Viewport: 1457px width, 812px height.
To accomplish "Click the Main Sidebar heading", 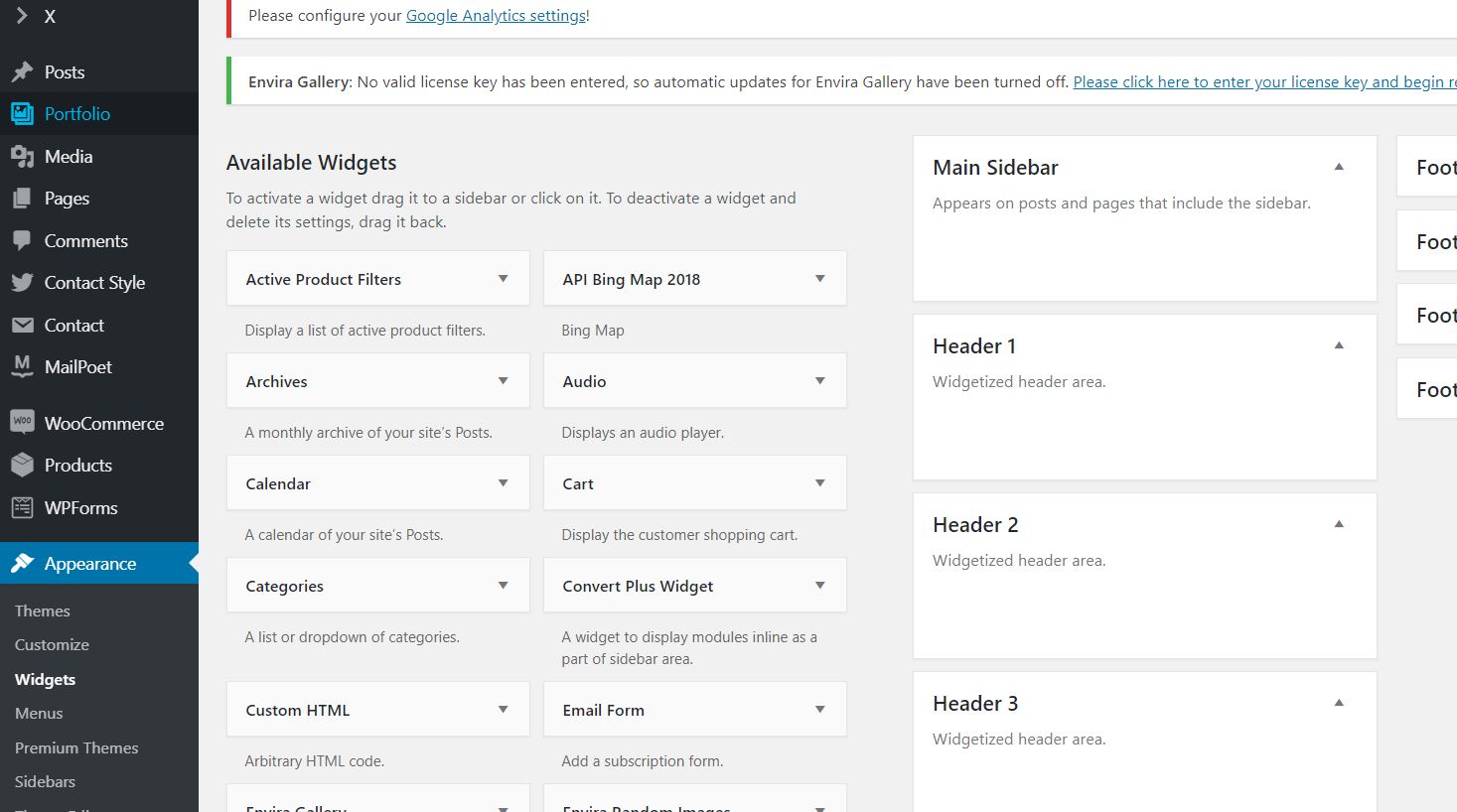I will [995, 168].
